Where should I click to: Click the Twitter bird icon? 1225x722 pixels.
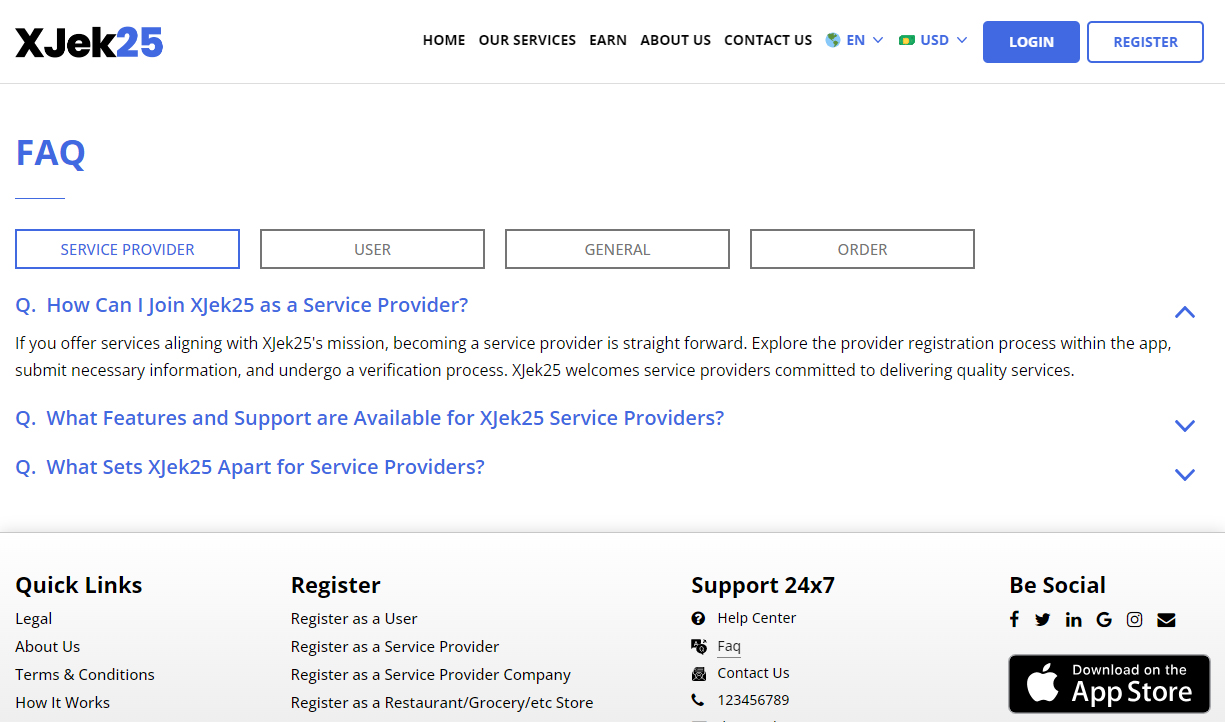1043,619
